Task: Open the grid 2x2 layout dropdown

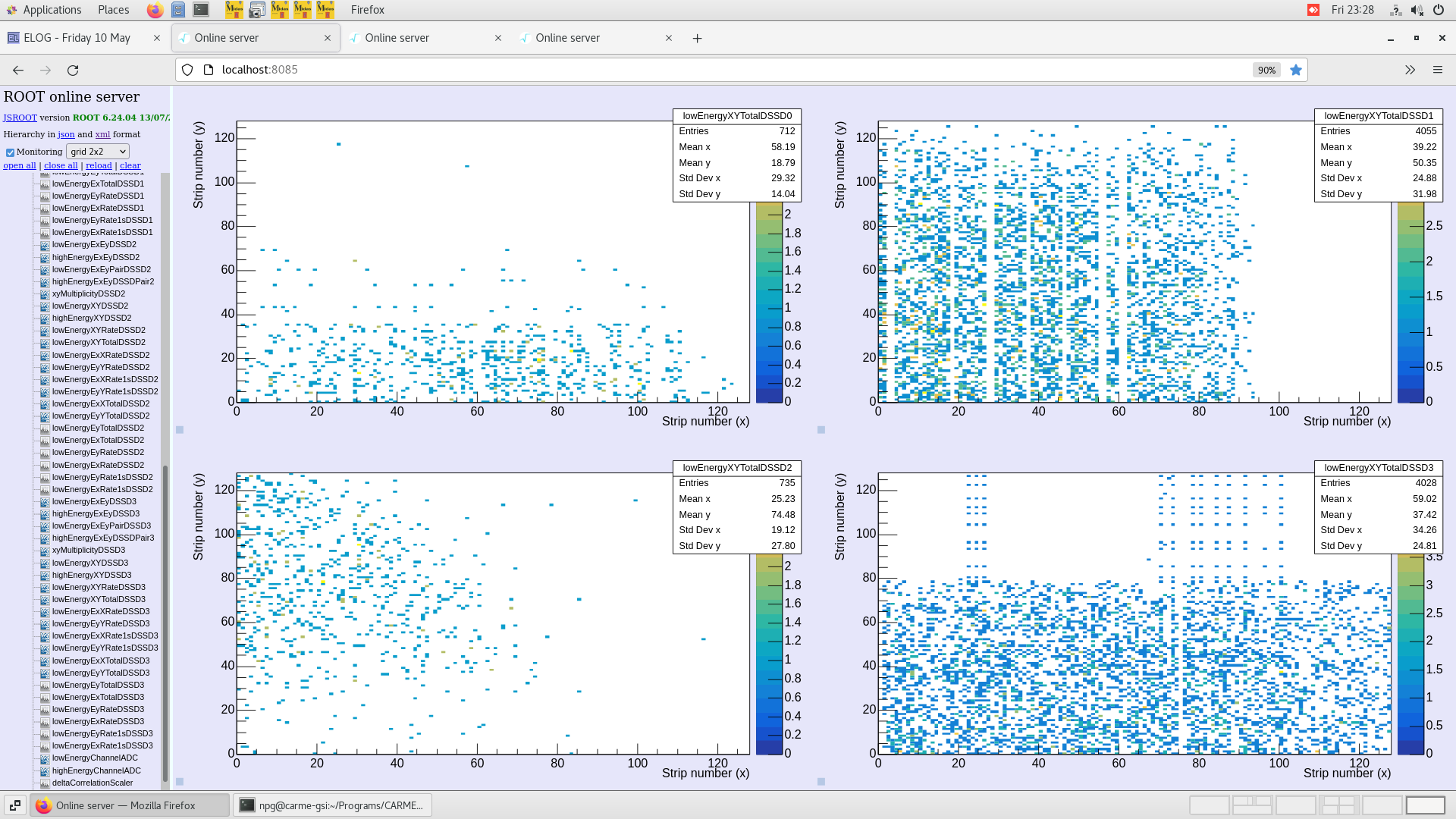Action: 97,151
